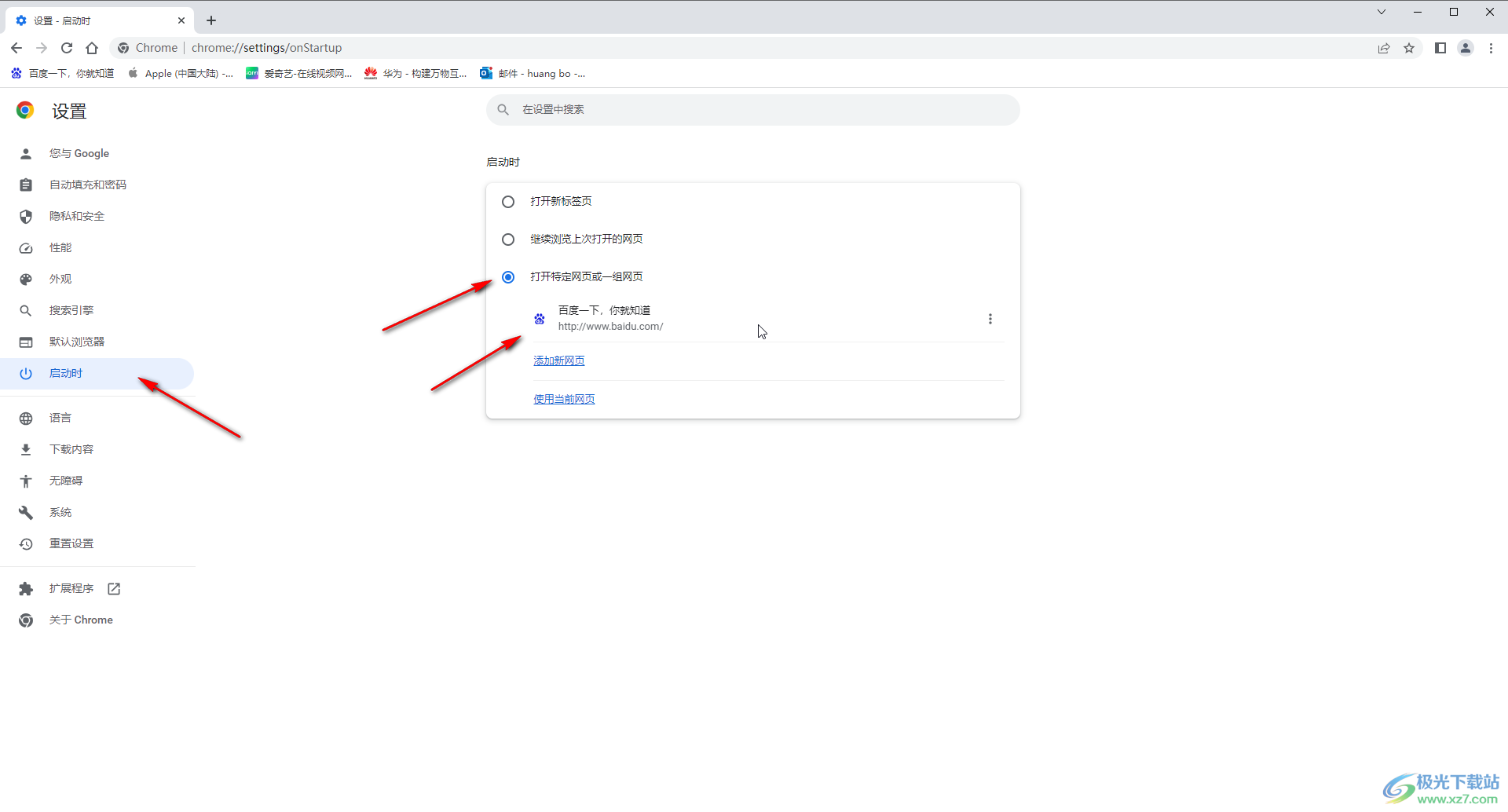Click the puzzle icon beside 扩展程序
Screen dimensions: 1508x812
pyautogui.click(x=26, y=589)
